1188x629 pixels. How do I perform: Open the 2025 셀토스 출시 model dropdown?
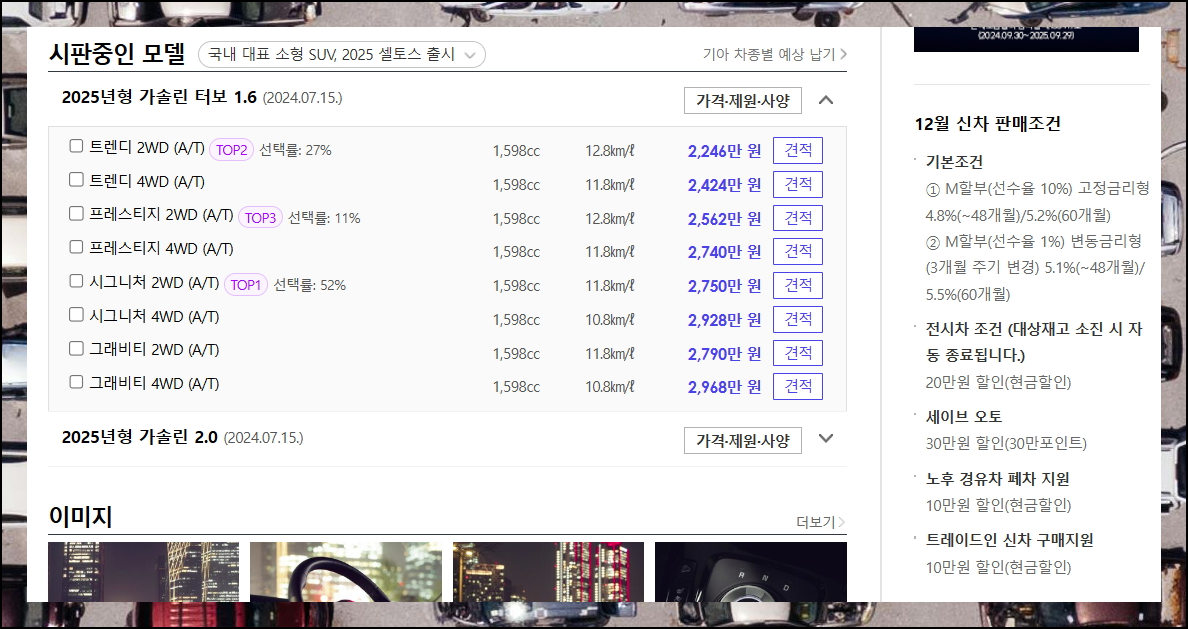point(342,55)
